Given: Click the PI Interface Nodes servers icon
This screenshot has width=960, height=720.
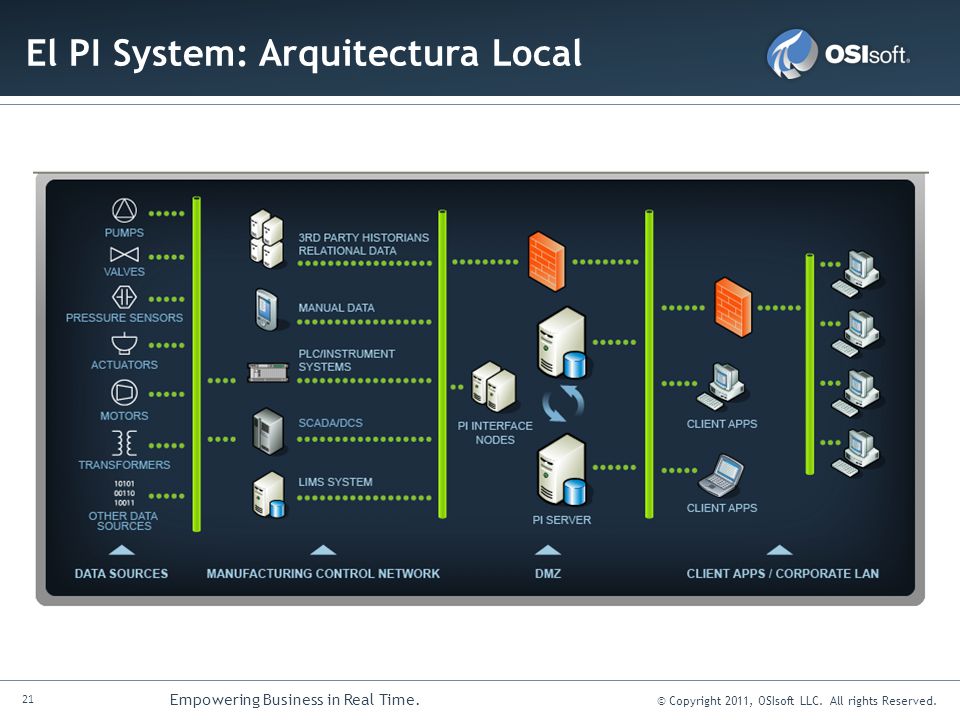Looking at the screenshot, I should [493, 387].
